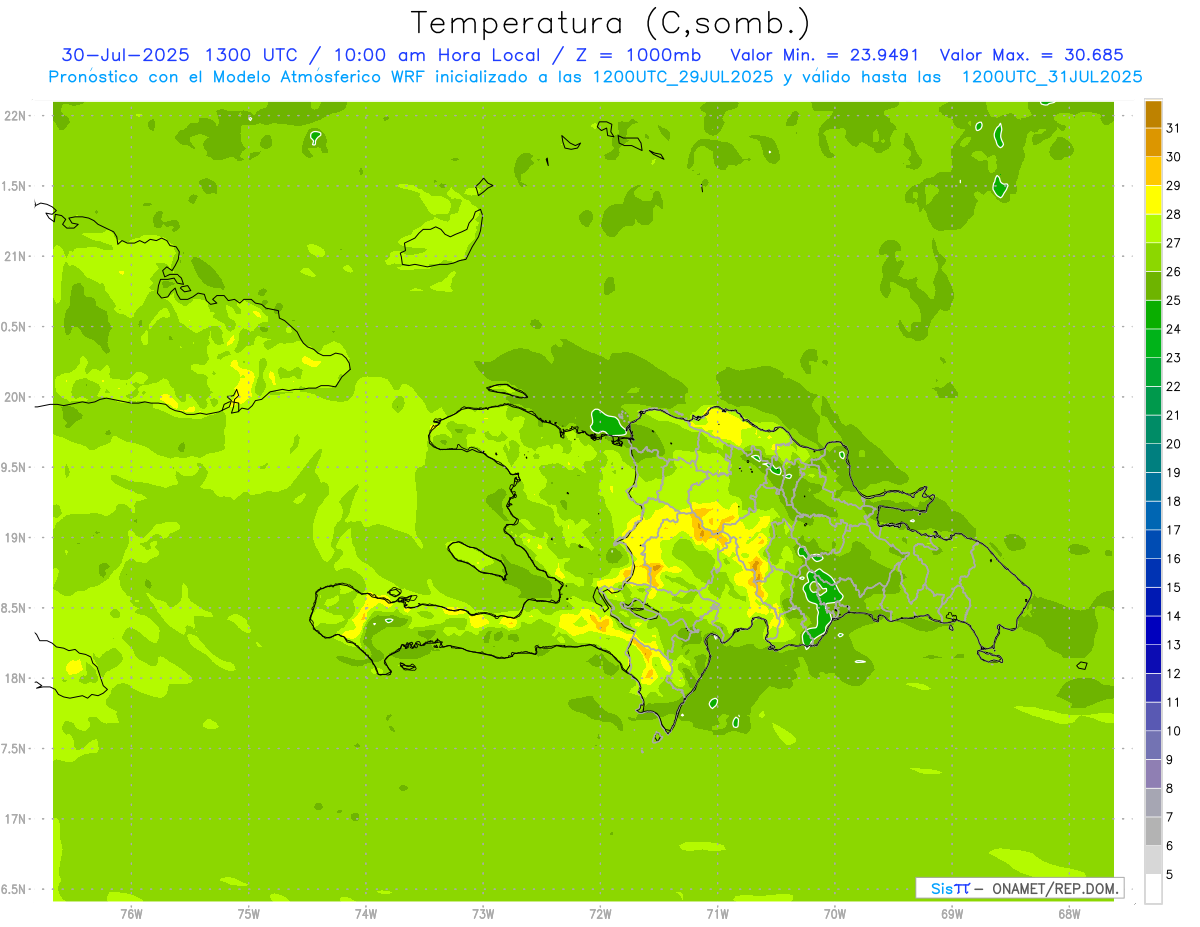
Task: Click the '1200UTC_31JUL2025' valid-until timestamp
Action: point(1052,77)
